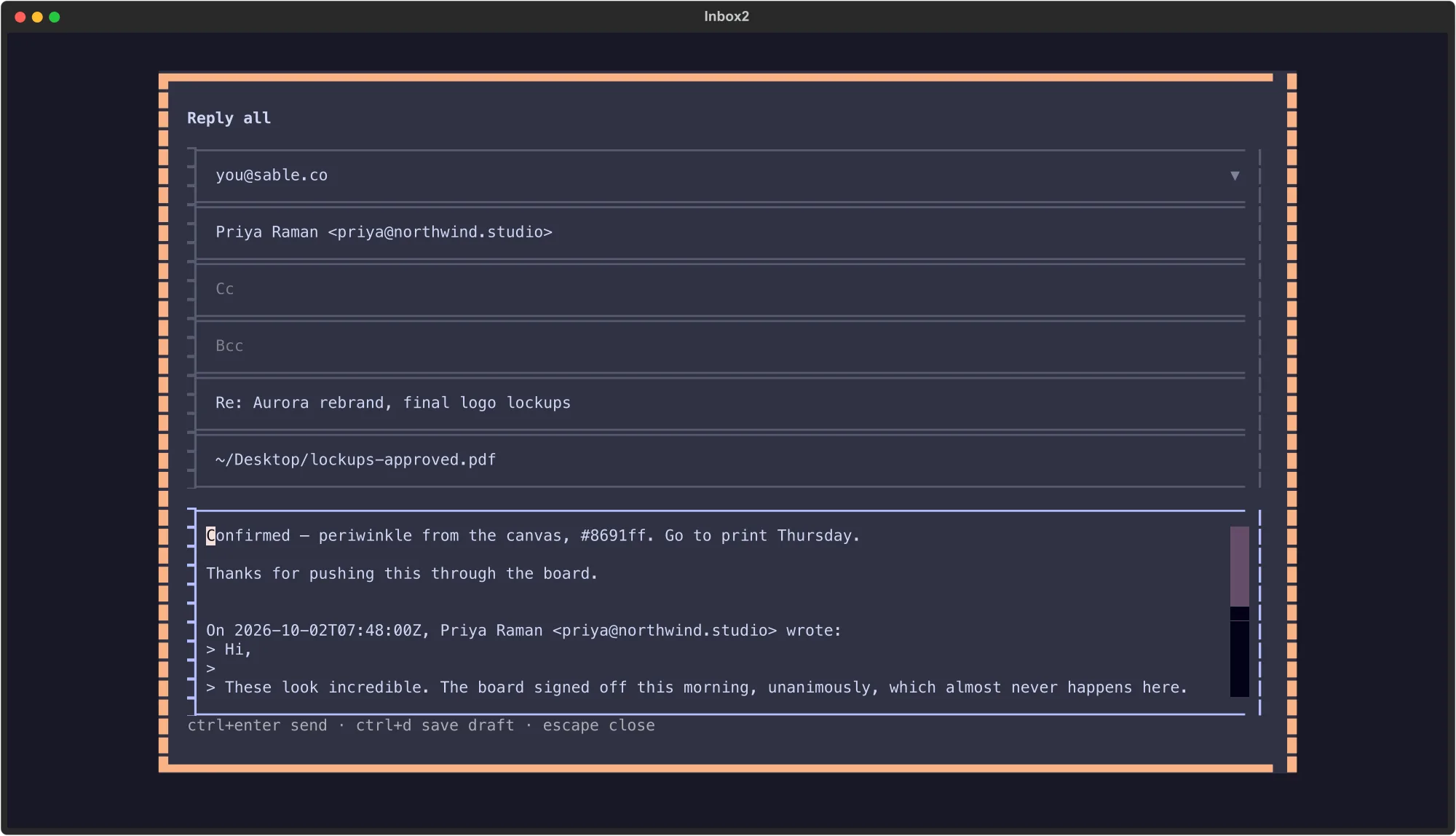Click the 'escape close' hint
The height and width of the screenshot is (836, 1456).
(599, 725)
